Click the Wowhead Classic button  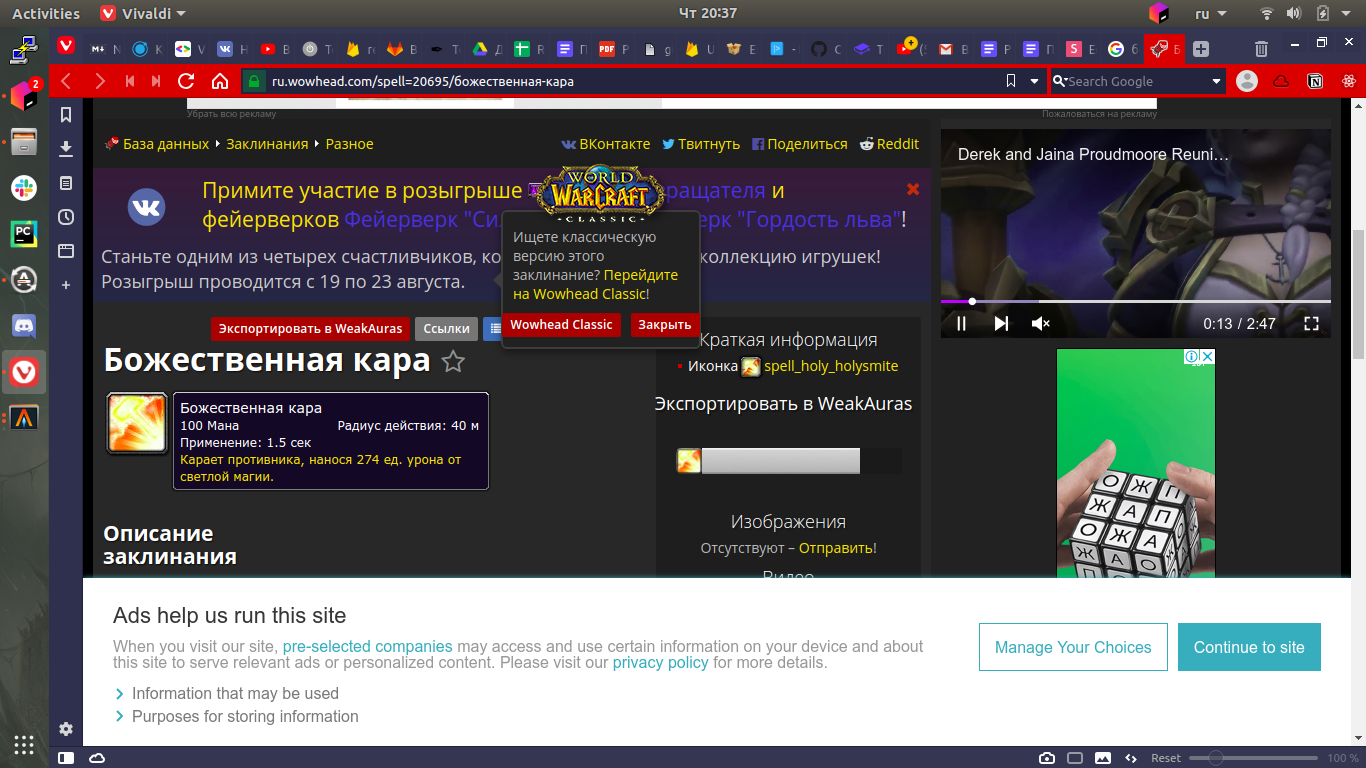(x=561, y=325)
